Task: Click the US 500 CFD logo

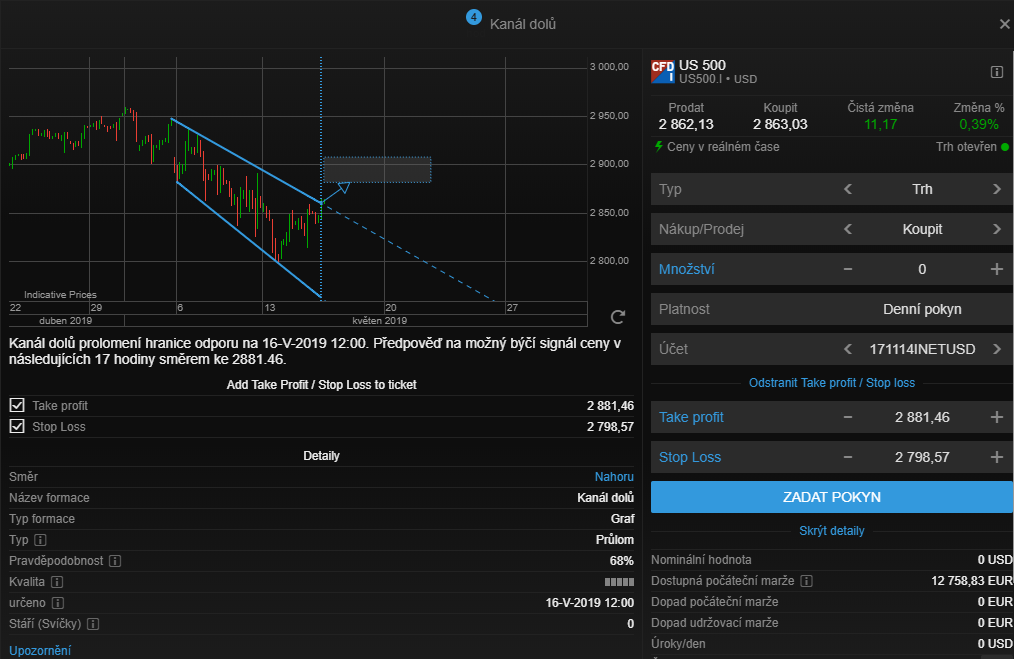Action: [x=662, y=71]
